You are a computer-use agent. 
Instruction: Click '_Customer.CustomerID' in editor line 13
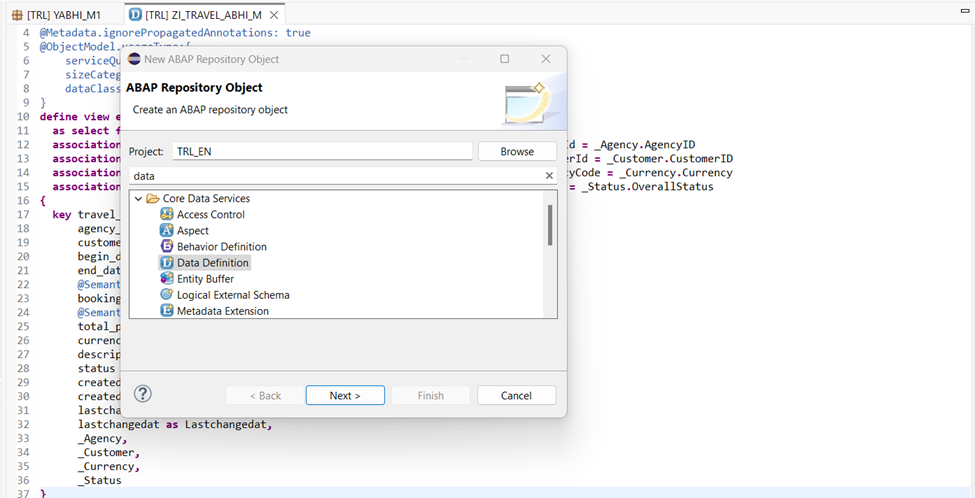[x=670, y=159]
